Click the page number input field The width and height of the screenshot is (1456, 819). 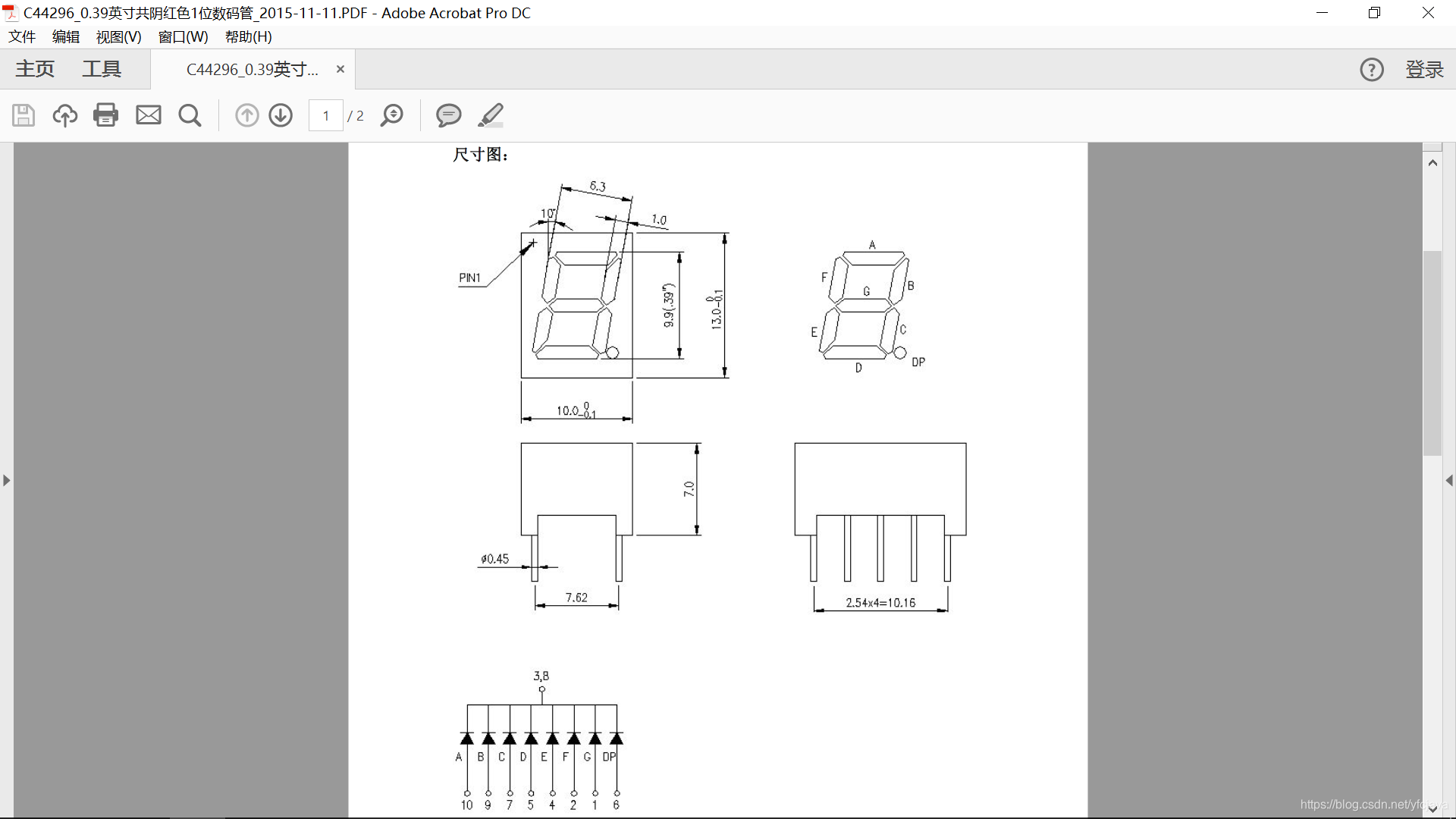[326, 116]
